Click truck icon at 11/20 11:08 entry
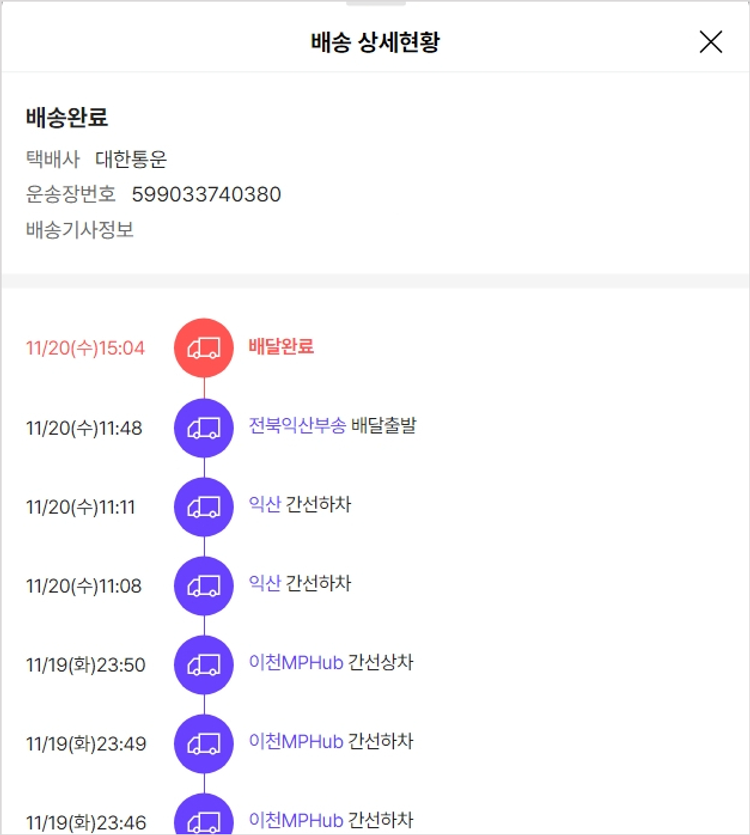This screenshot has height=835, width=750. (204, 585)
